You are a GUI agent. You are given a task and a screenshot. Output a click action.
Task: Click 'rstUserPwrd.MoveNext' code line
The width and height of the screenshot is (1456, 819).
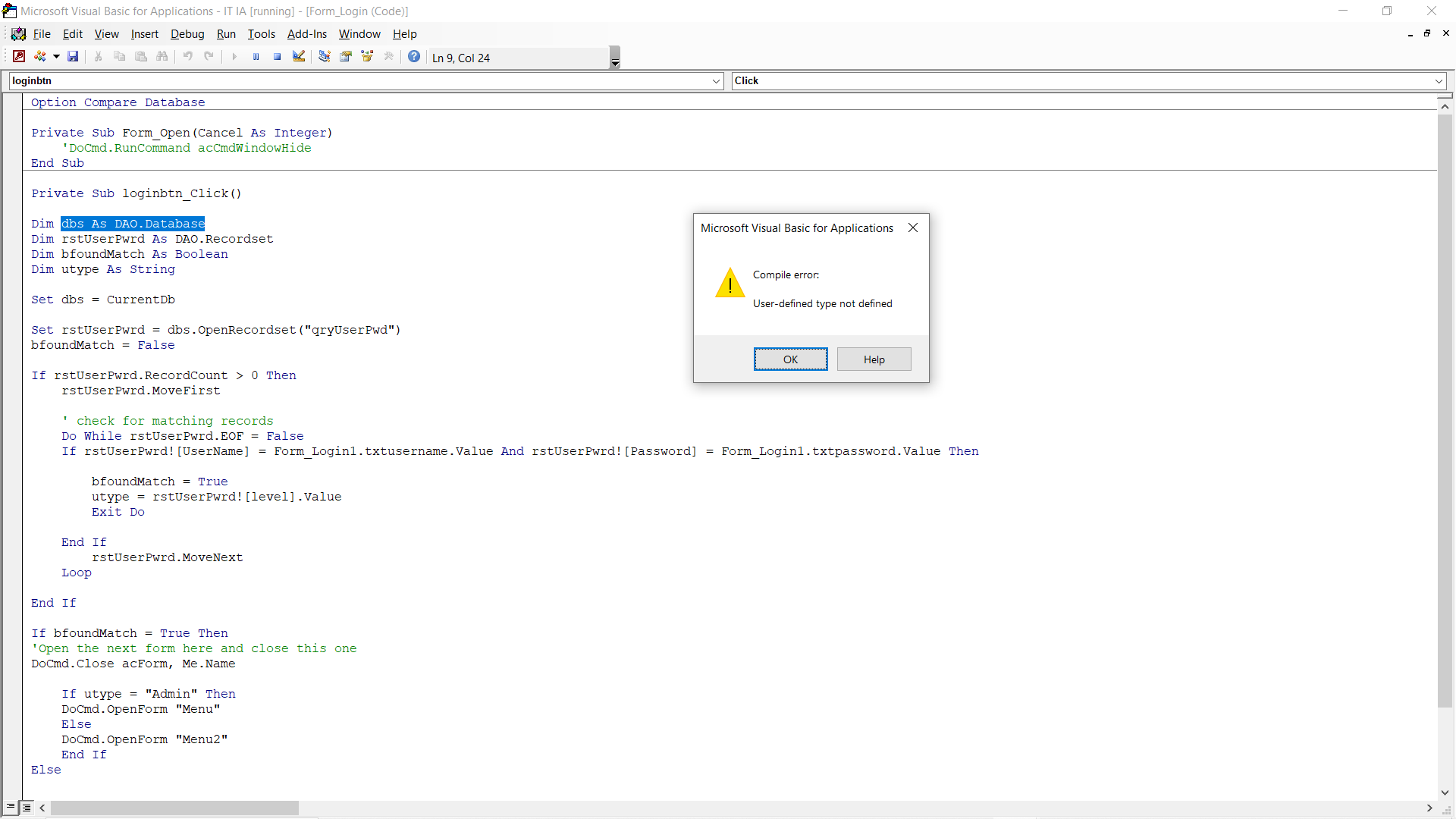click(168, 557)
